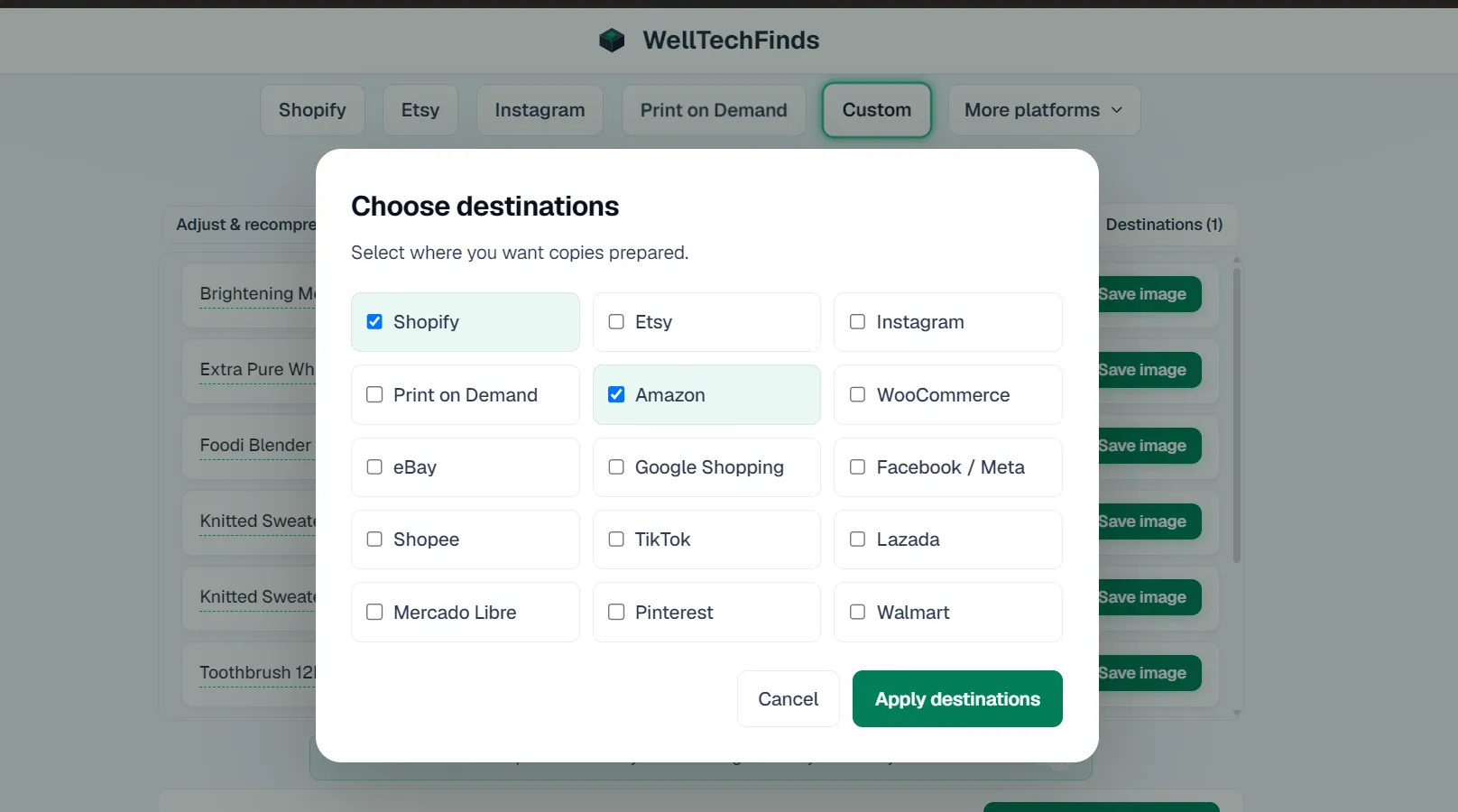Tick the Google Shopping checkbox
1458x812 pixels.
[x=616, y=466]
